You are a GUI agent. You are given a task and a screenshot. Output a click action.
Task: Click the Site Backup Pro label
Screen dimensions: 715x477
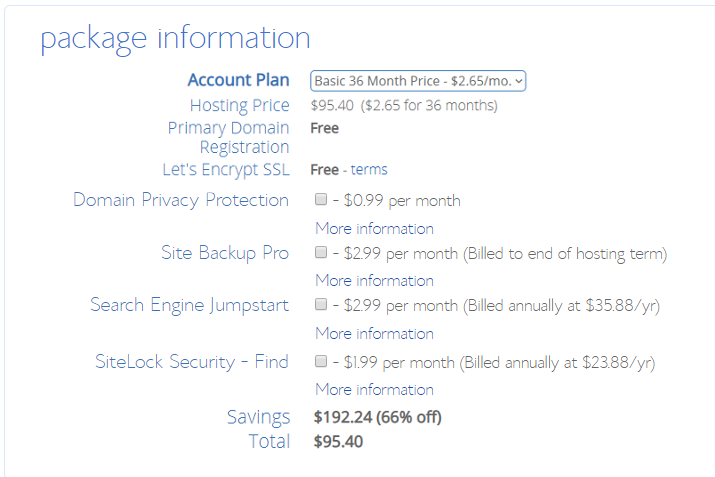[225, 253]
